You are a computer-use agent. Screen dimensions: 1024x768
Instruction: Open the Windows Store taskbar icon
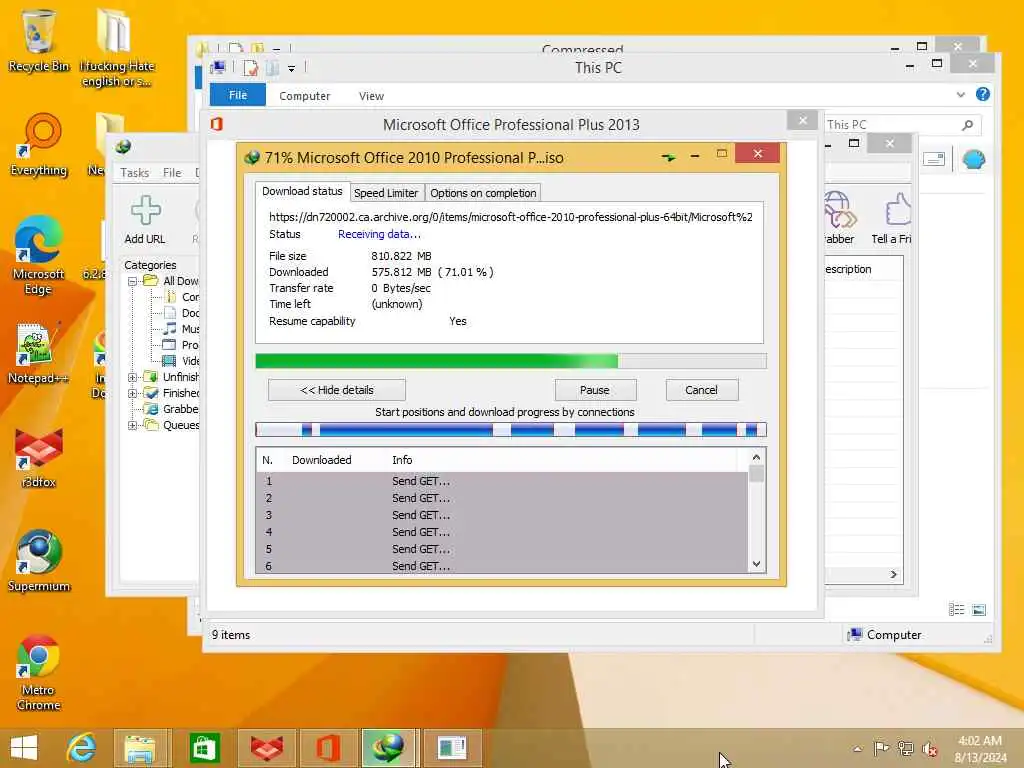(204, 748)
